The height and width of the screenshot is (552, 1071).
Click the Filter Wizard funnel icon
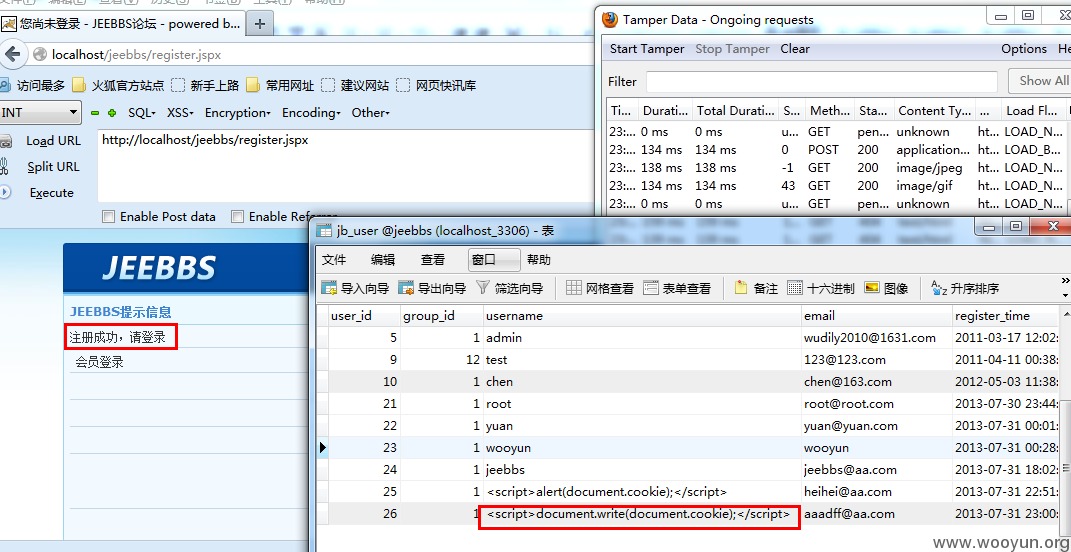[483, 288]
